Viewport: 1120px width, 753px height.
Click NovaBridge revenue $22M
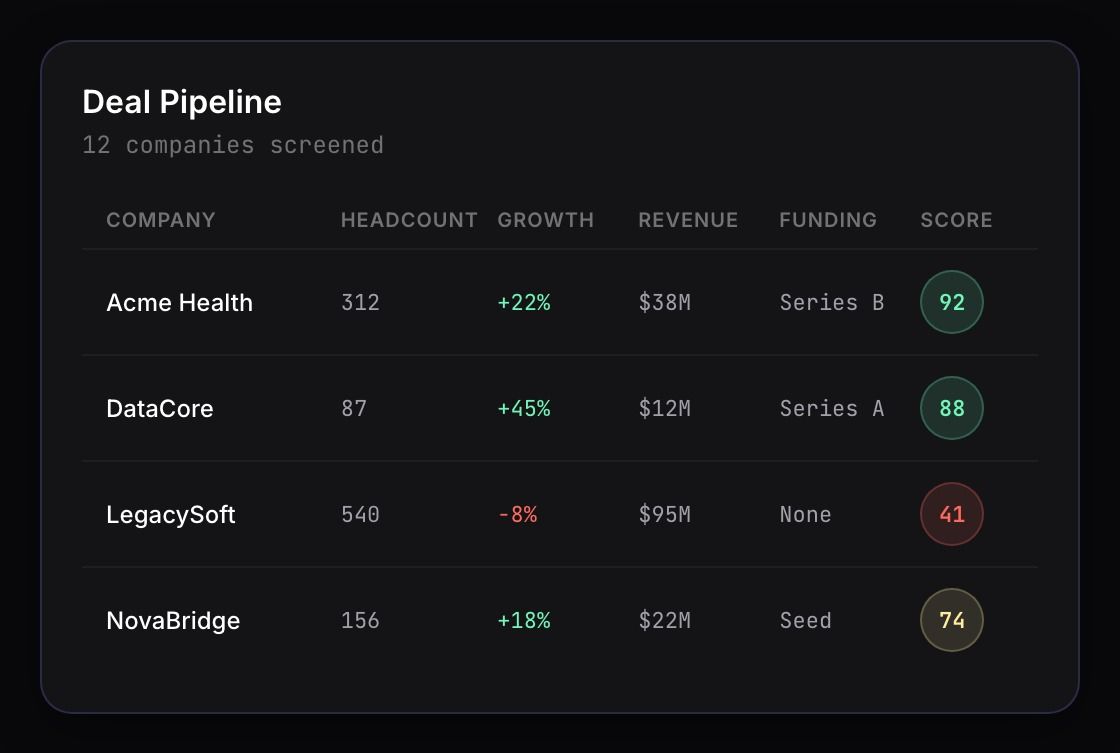pyautogui.click(x=664, y=620)
